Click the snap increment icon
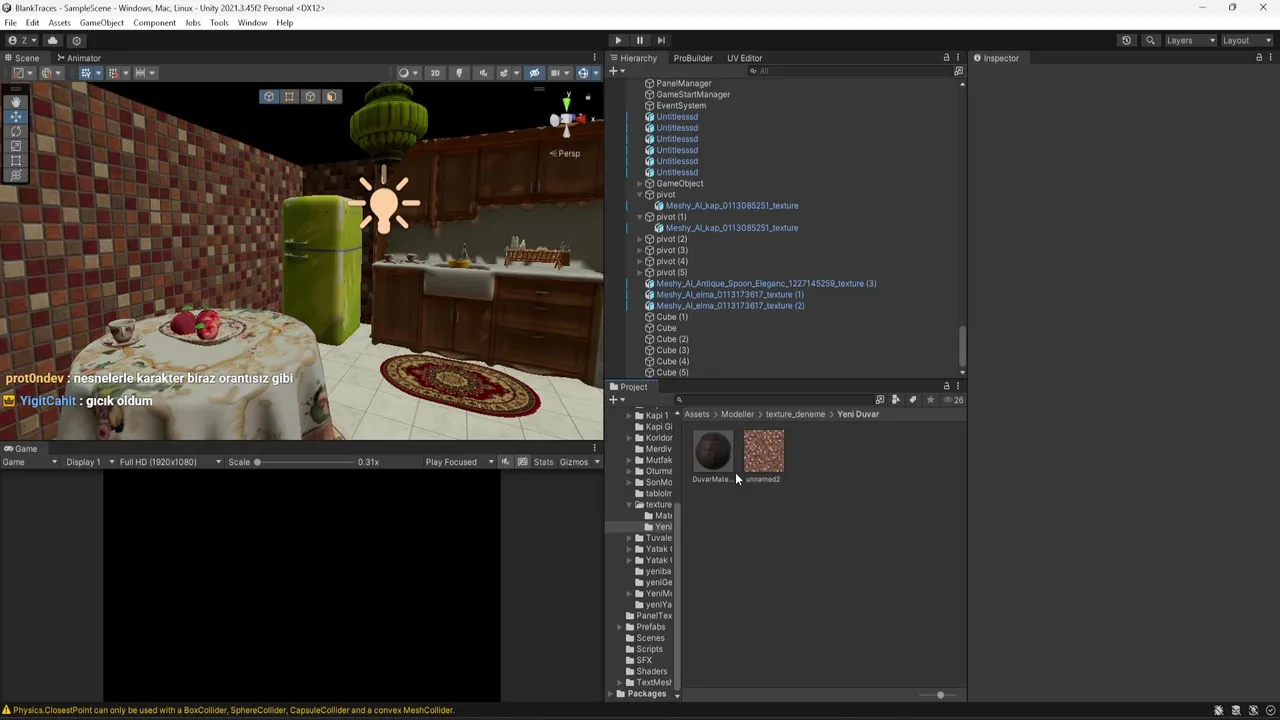 click(x=140, y=72)
